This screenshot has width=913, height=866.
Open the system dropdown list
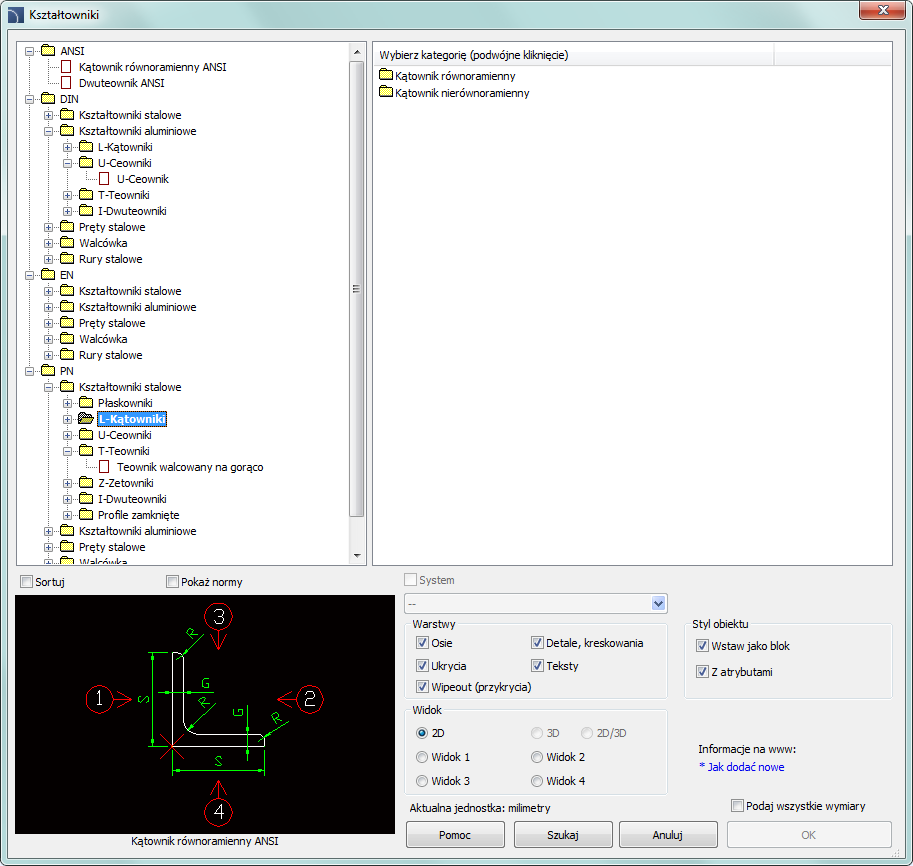658,603
